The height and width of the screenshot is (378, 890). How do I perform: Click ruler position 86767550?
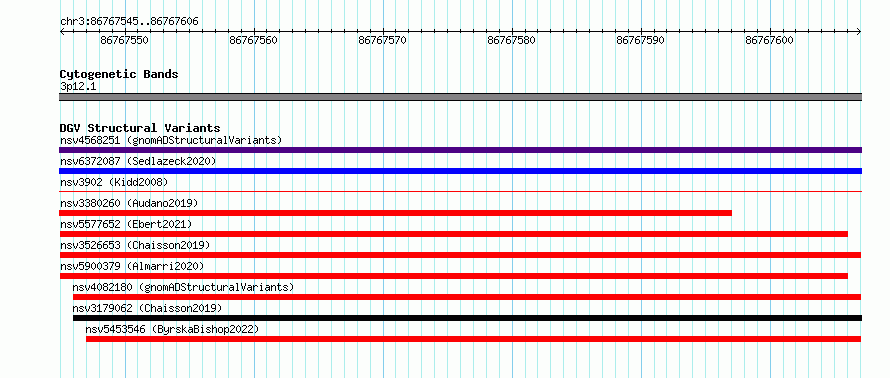124,40
